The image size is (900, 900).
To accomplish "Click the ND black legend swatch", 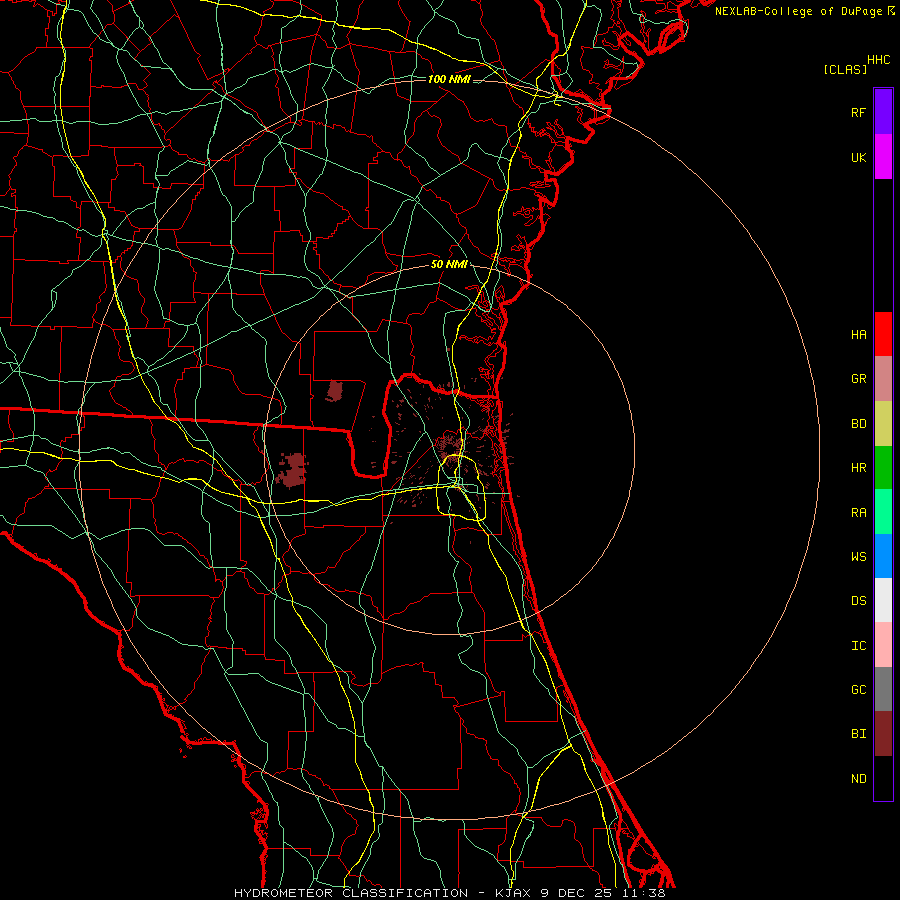I will point(883,778).
